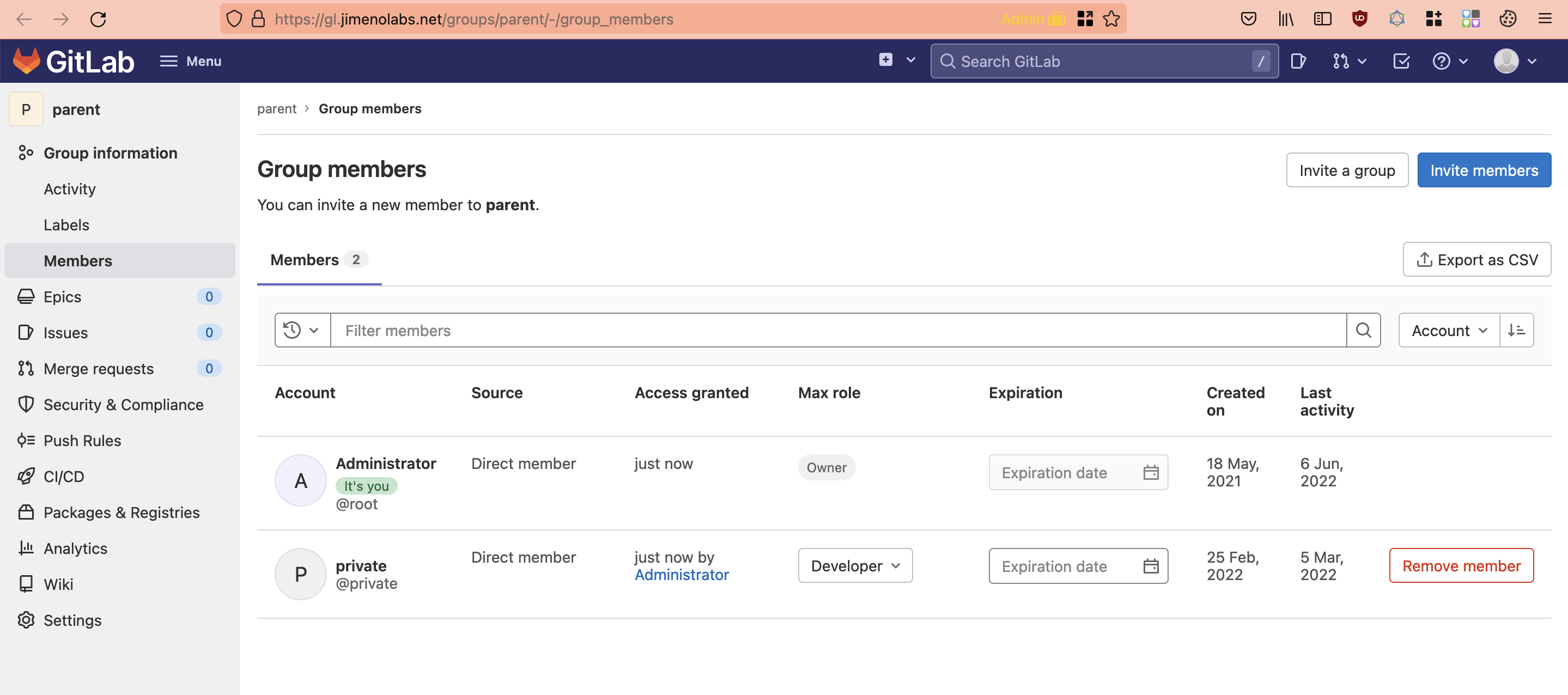Focus the Filter members input field
Screen dimensions: 1568x695
[x=837, y=331]
